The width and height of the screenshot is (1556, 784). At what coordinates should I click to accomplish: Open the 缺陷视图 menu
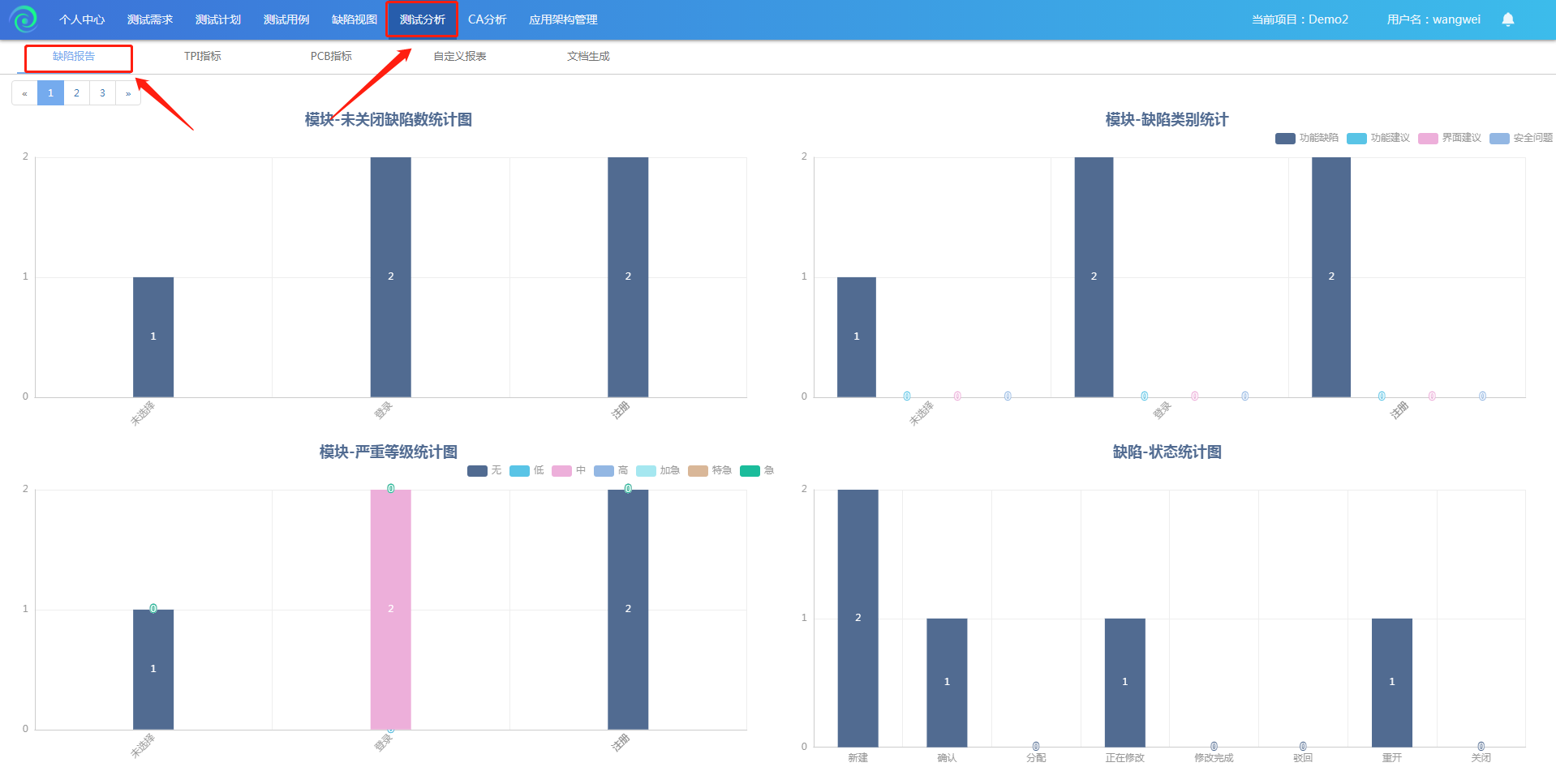pyautogui.click(x=355, y=19)
